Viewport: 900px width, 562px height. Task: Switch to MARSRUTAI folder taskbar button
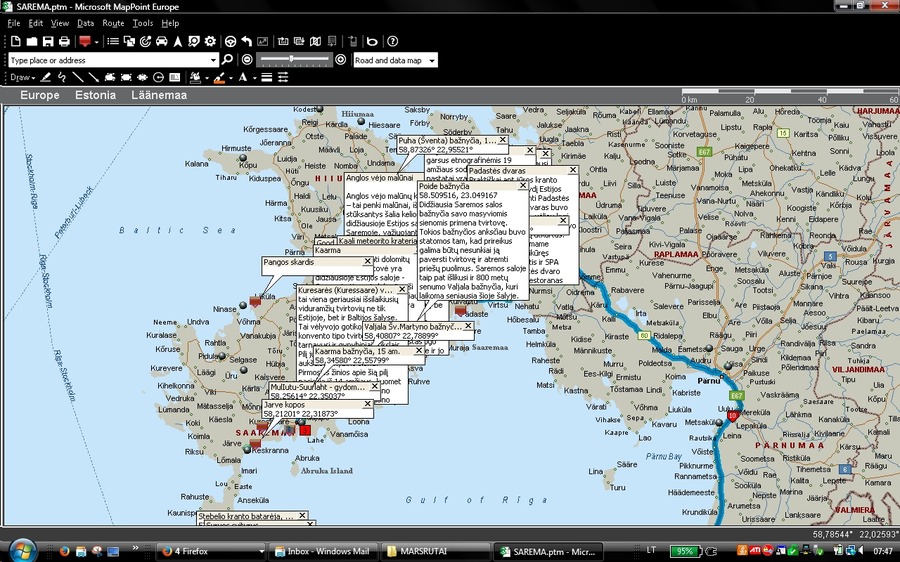(435, 551)
